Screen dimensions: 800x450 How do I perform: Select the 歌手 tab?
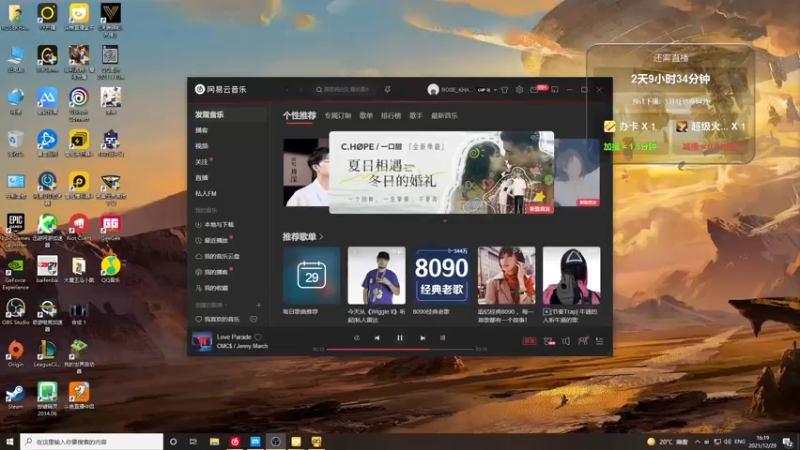[x=416, y=116]
